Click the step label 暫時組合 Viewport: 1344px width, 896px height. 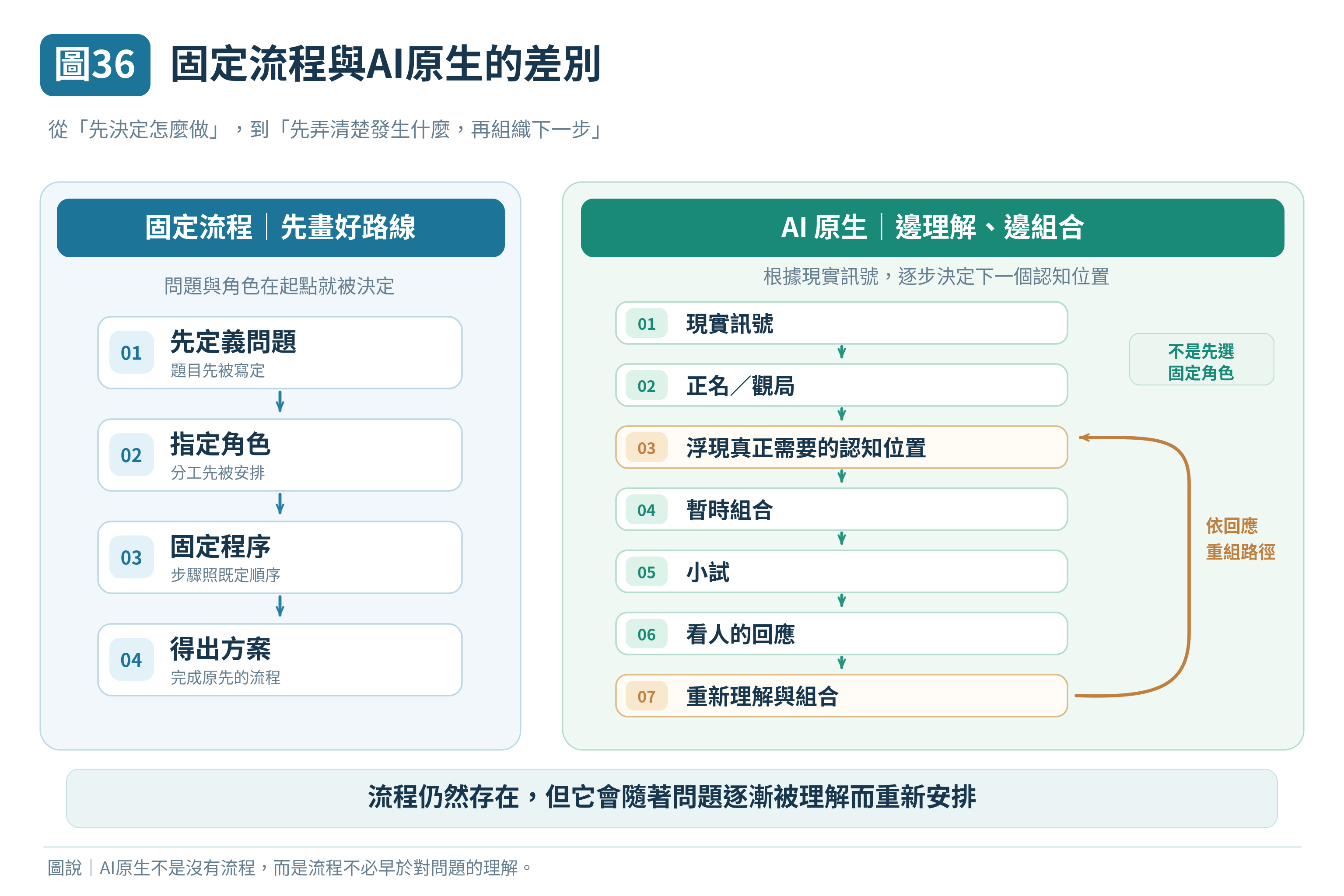coord(730,510)
